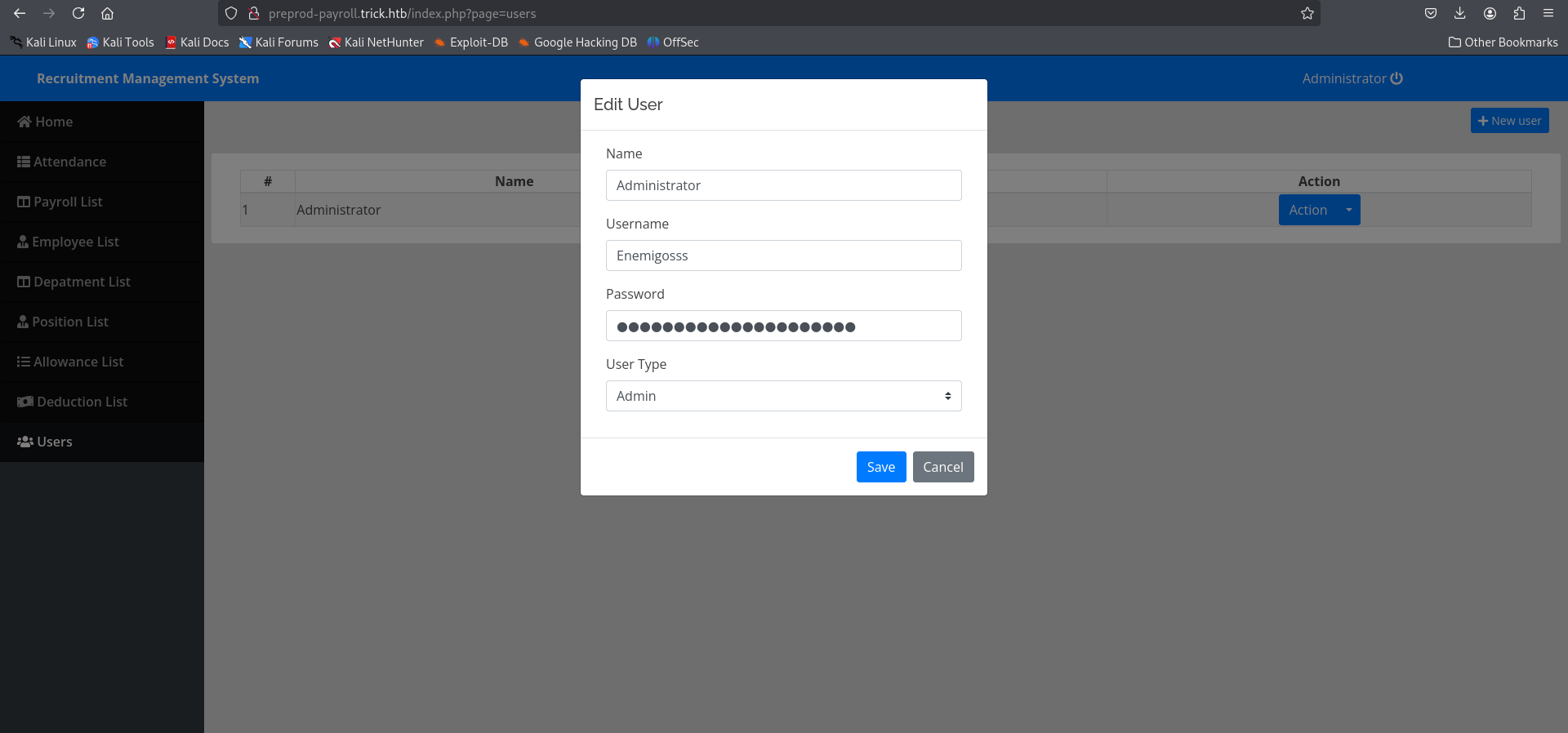Focus the Username input field
The image size is (1568, 733).
783,255
